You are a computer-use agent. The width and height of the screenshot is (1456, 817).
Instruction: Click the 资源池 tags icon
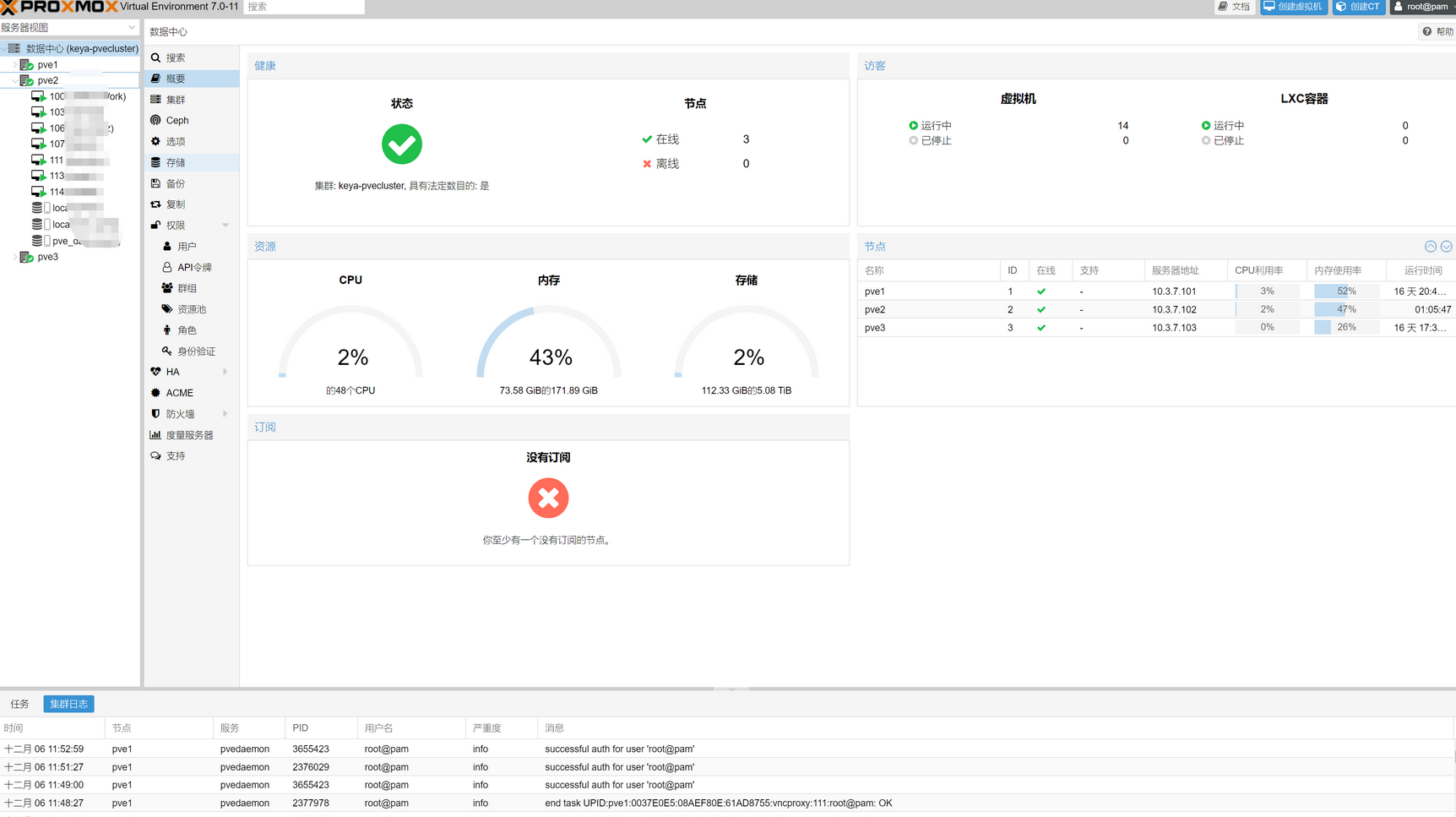click(167, 309)
